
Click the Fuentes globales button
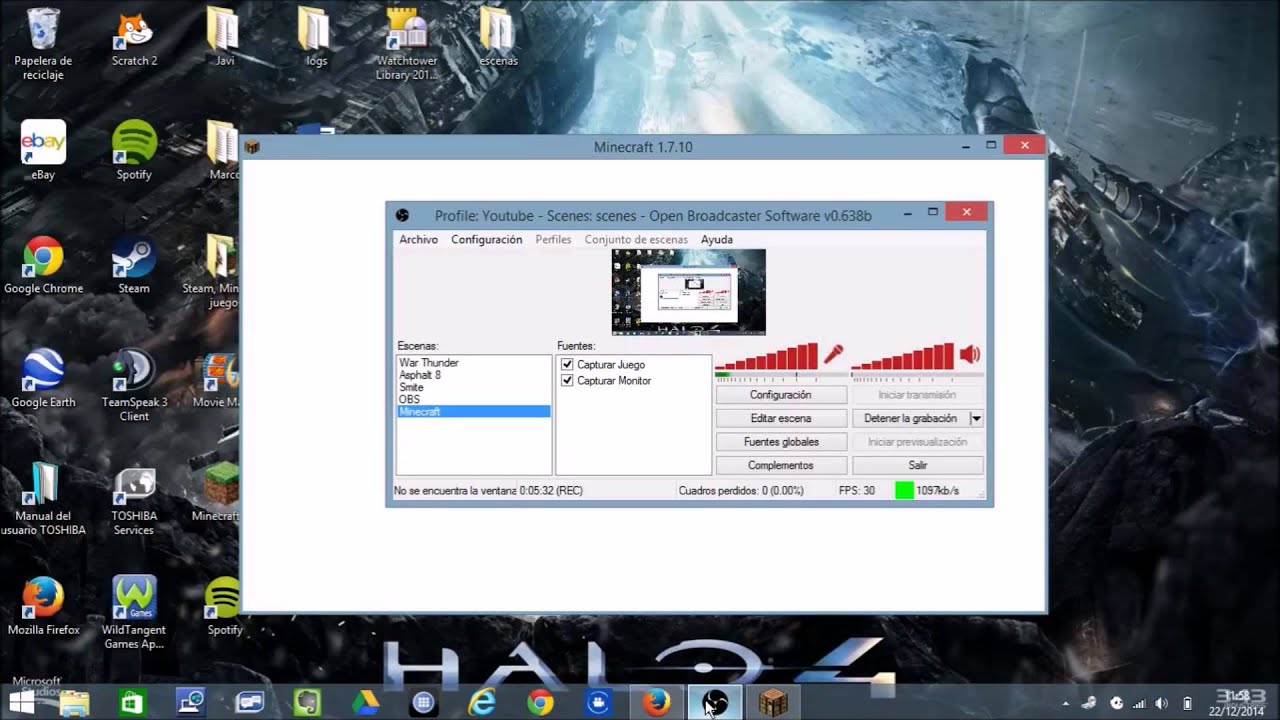point(781,442)
